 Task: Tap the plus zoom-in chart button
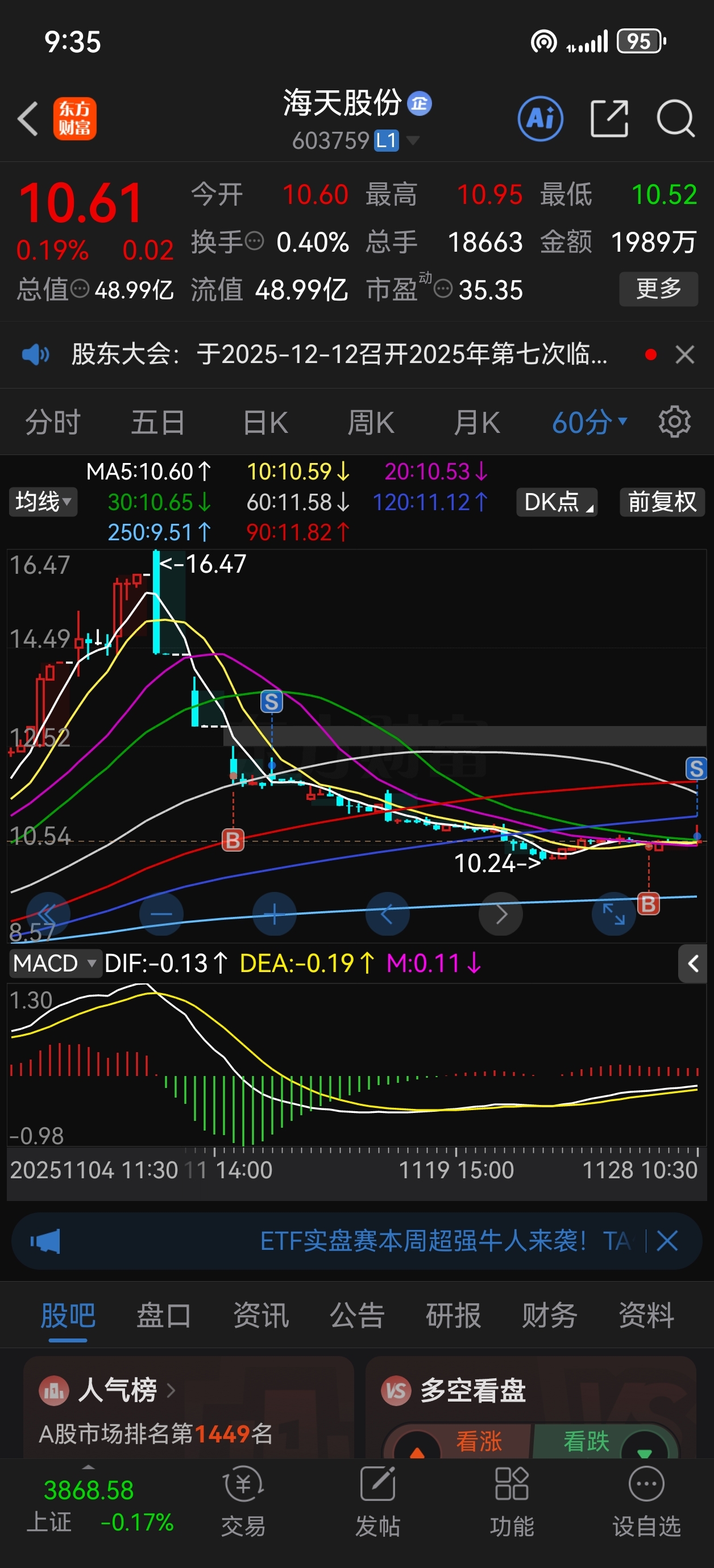275,914
